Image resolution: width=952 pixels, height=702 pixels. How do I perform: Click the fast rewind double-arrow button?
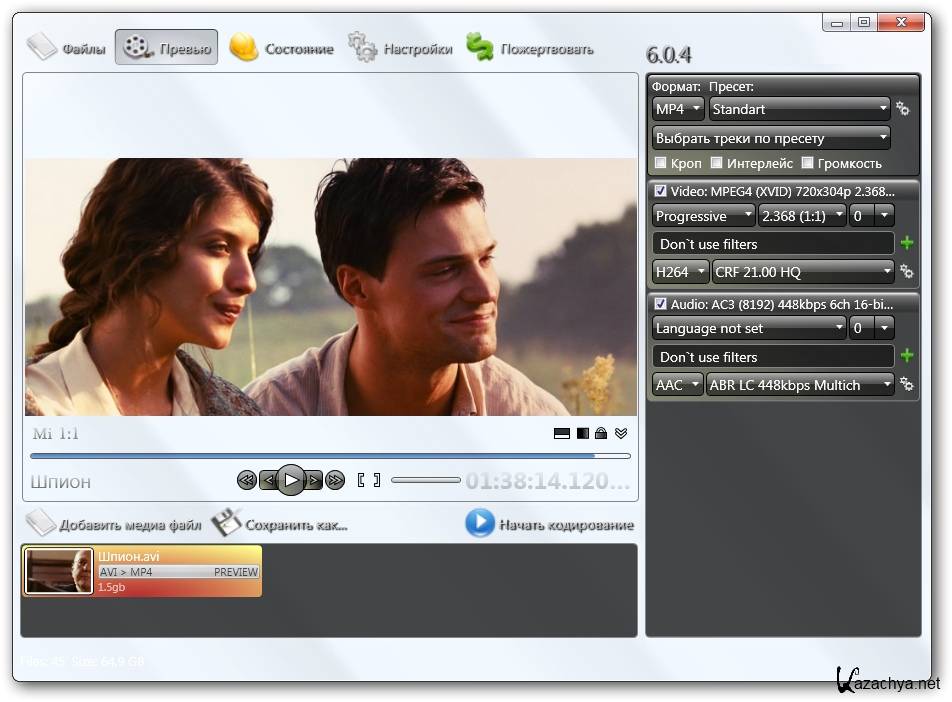[246, 481]
